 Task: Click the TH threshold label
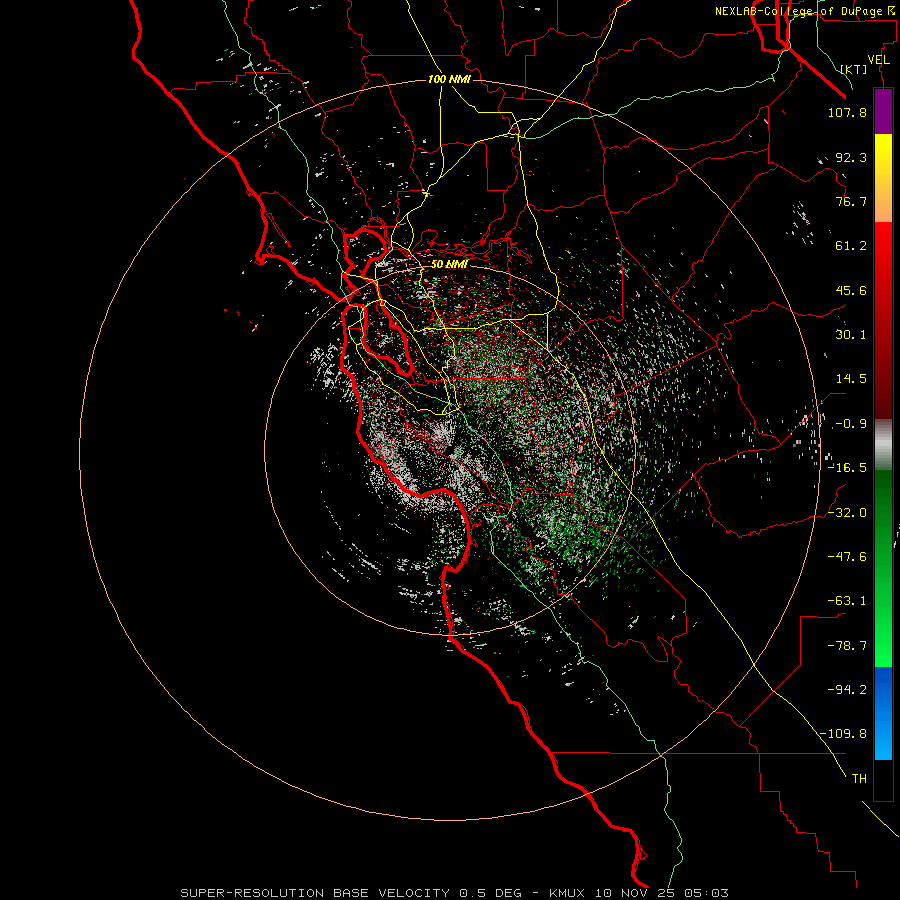point(859,779)
